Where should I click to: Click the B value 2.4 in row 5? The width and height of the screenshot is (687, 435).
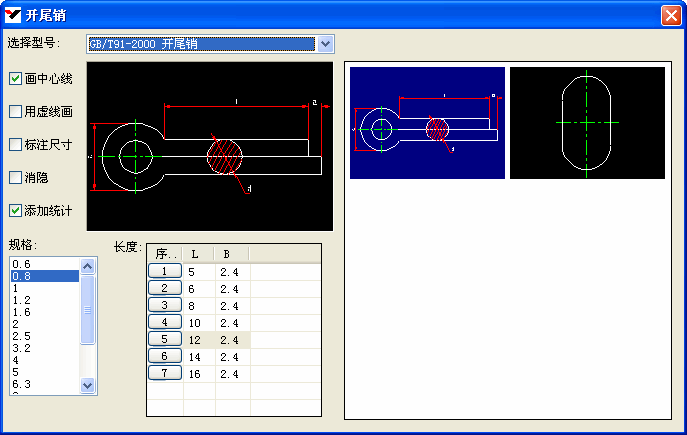click(233, 340)
